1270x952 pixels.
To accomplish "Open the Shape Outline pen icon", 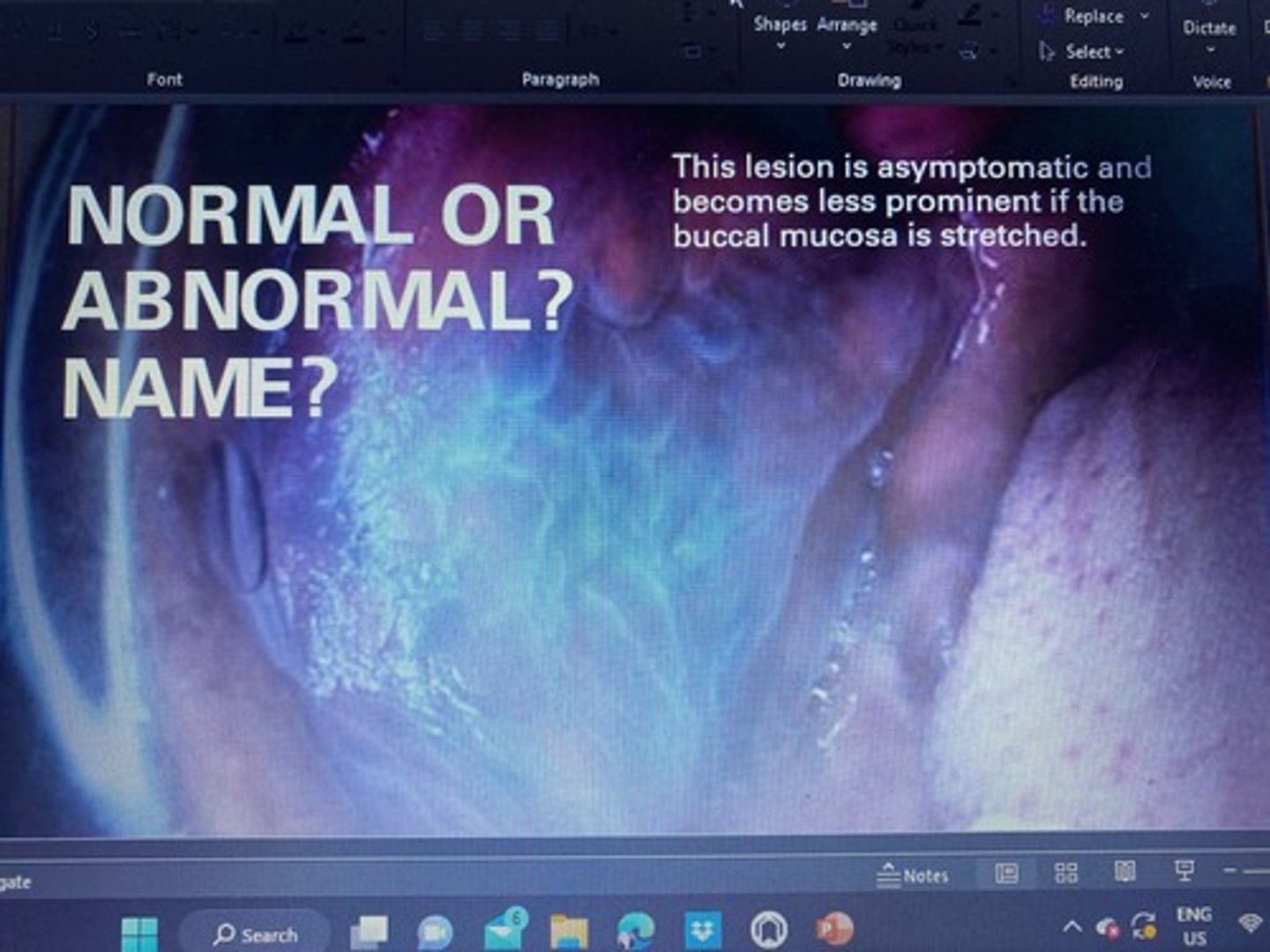I will pyautogui.click(x=971, y=14).
